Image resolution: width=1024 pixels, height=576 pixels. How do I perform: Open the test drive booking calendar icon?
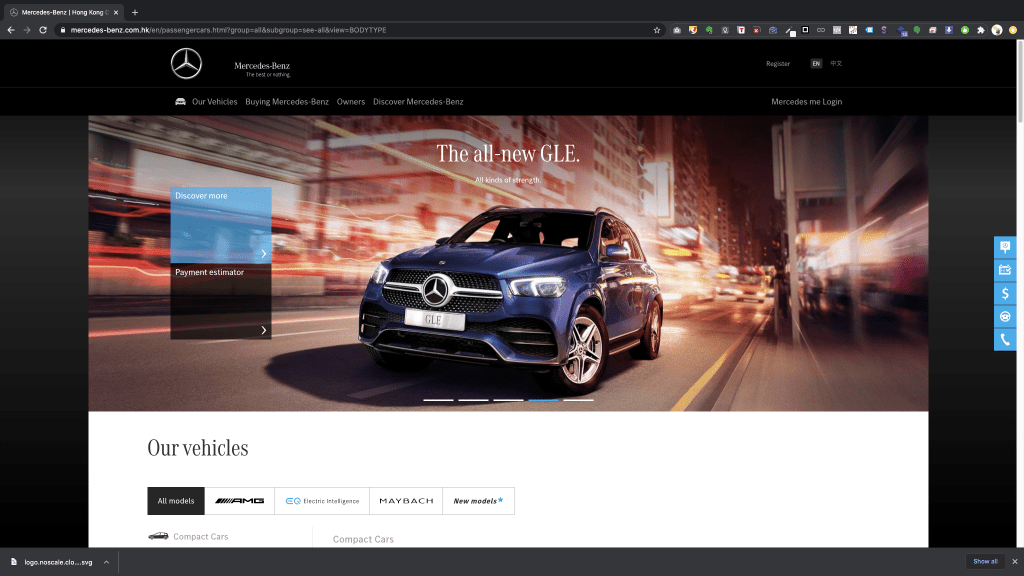point(1005,270)
